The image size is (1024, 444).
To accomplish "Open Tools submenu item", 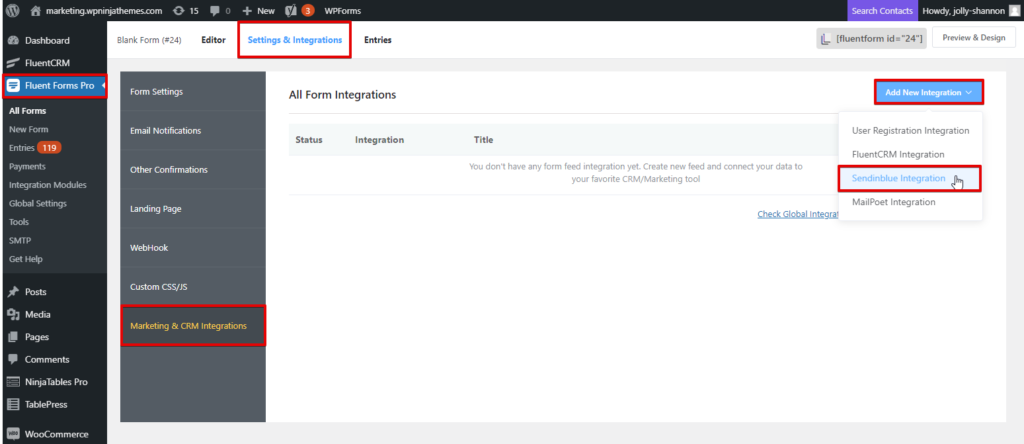I will click(x=19, y=222).
